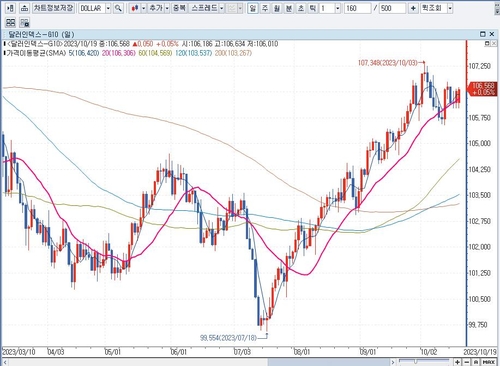The height and width of the screenshot is (366, 500).
Task: Click the total count field showing 500
Action: (x=393, y=8)
